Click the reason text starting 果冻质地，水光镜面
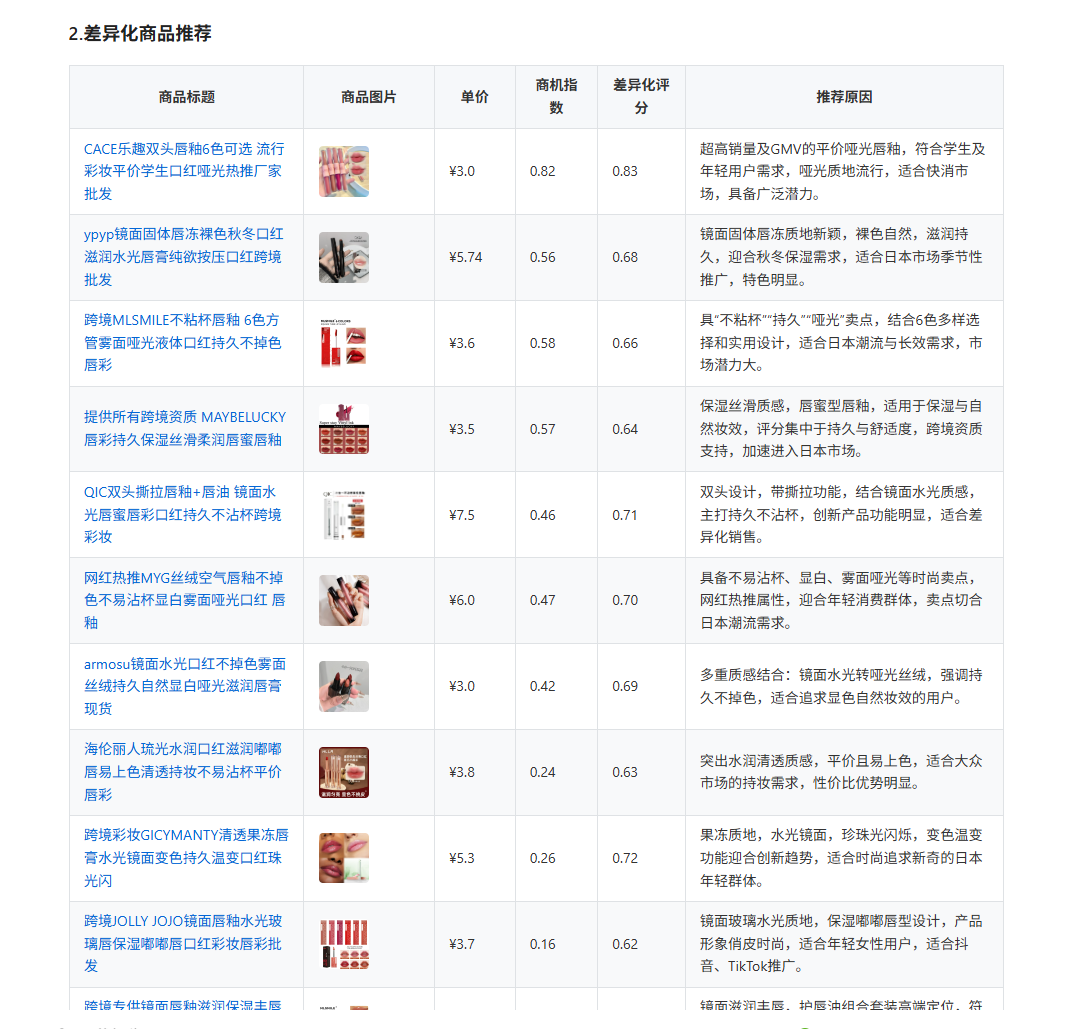Viewport: 1068px width, 1029px height. 841,857
